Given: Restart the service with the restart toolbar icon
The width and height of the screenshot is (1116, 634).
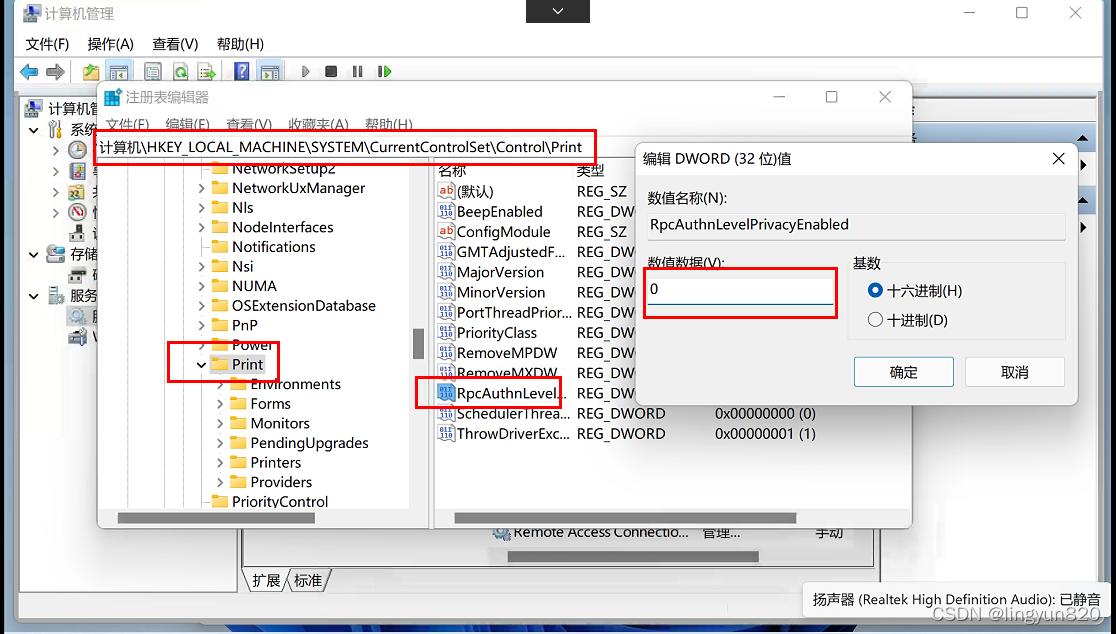Looking at the screenshot, I should coord(384,71).
